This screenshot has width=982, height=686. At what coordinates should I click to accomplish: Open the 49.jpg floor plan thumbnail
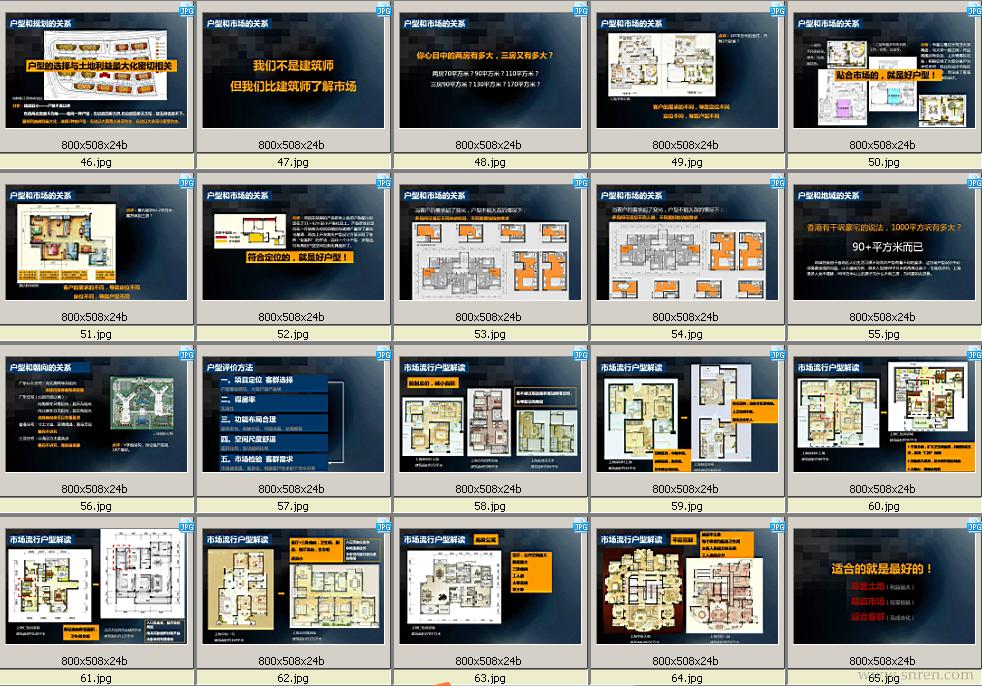pyautogui.click(x=687, y=71)
